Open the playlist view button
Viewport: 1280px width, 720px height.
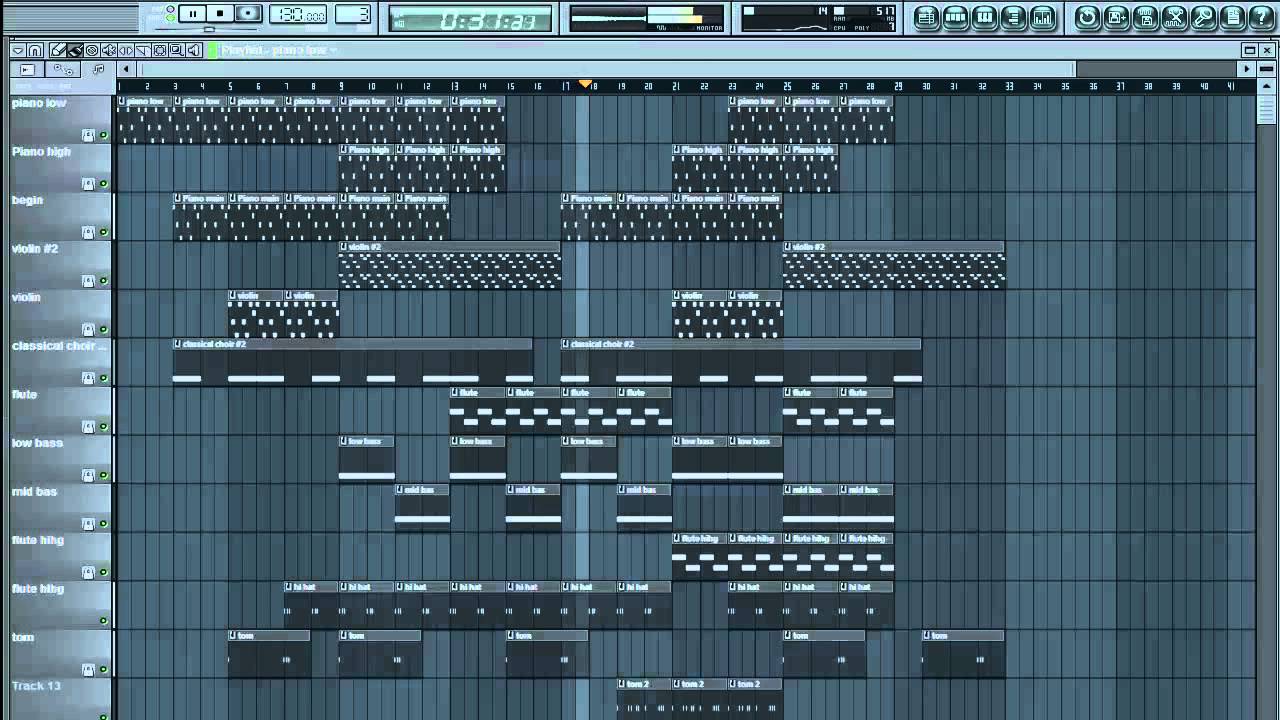(x=926, y=17)
